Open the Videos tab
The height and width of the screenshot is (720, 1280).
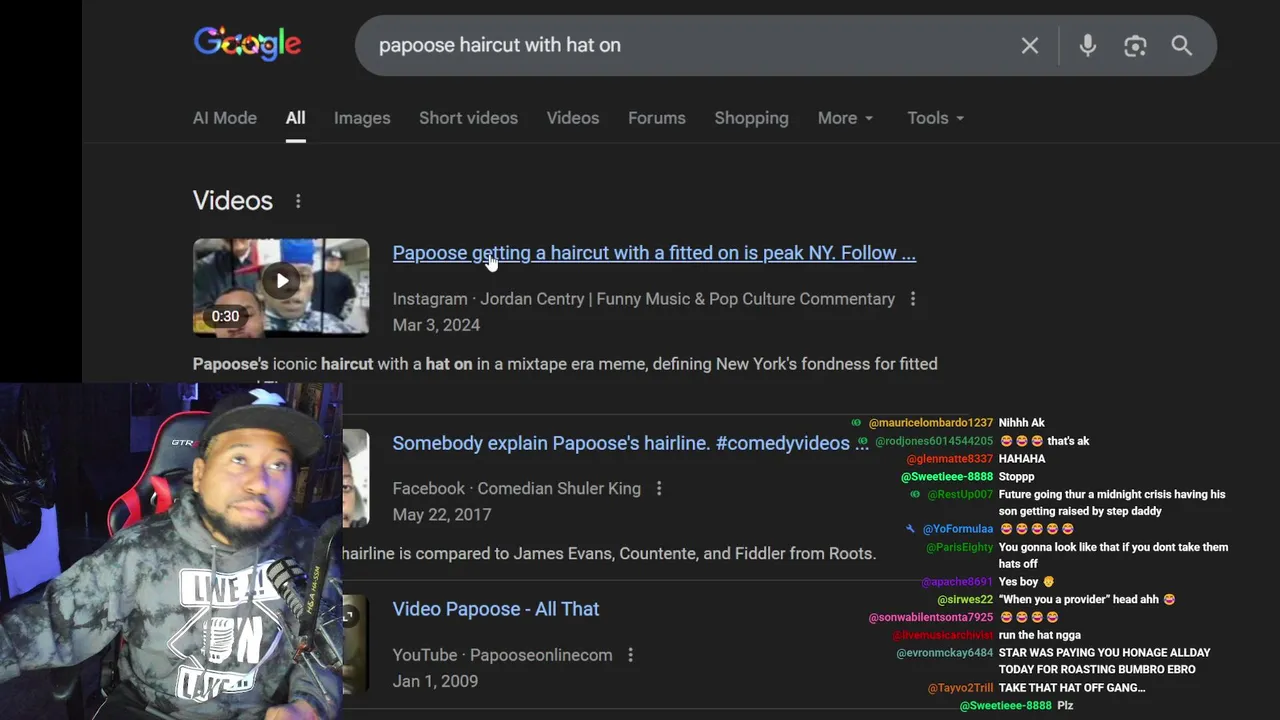pos(573,118)
